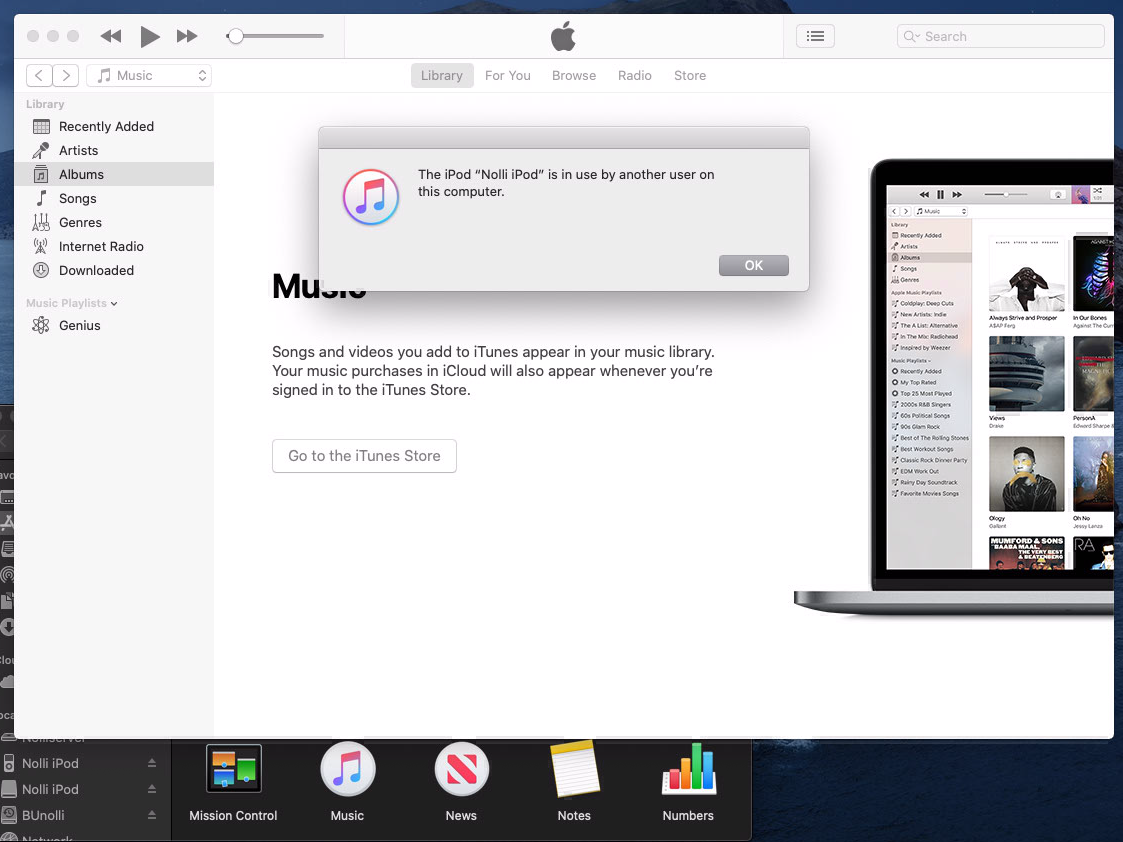Screen dimensions: 1123x842
Task: Switch to the Library tab
Action: 442,75
